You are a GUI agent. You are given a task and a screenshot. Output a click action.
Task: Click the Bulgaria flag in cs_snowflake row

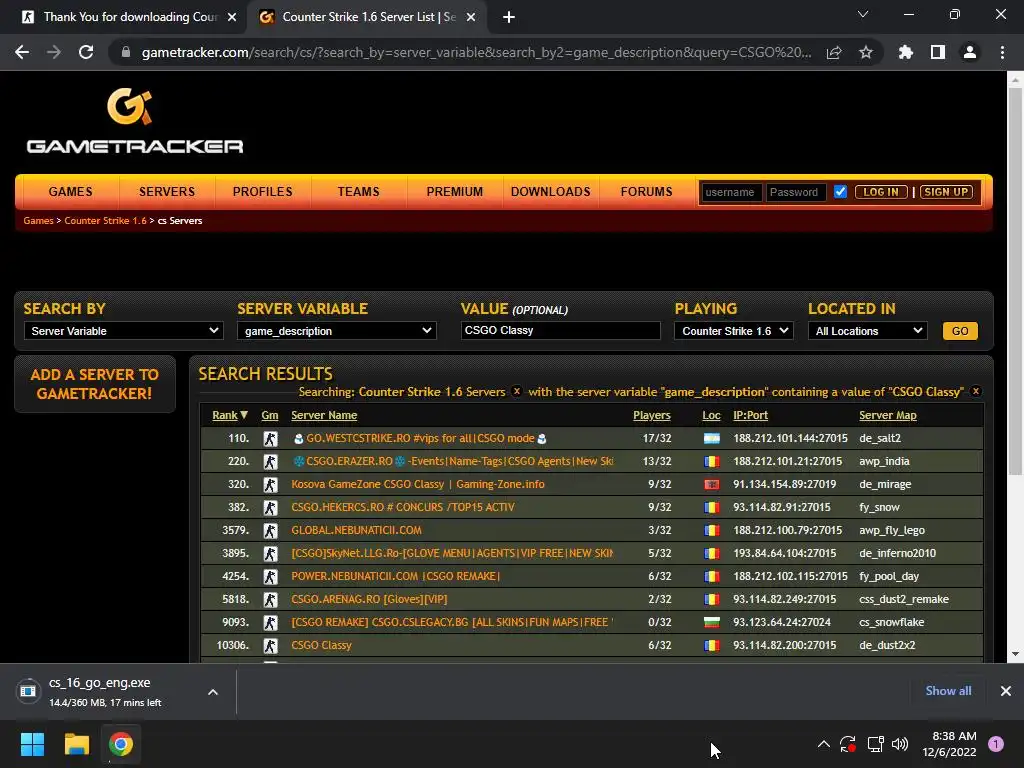coord(711,622)
